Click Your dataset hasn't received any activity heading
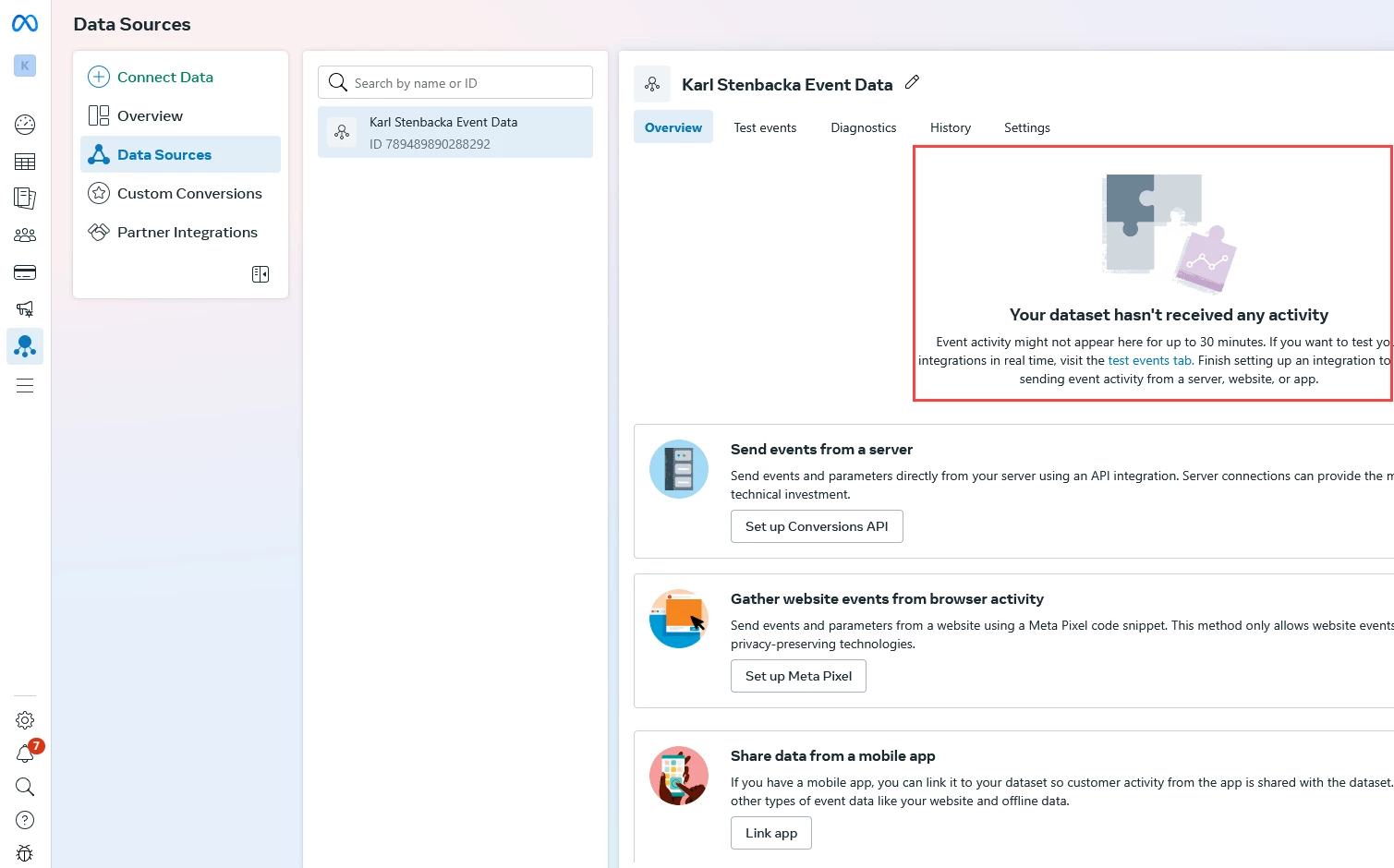The image size is (1394, 868). (x=1169, y=315)
